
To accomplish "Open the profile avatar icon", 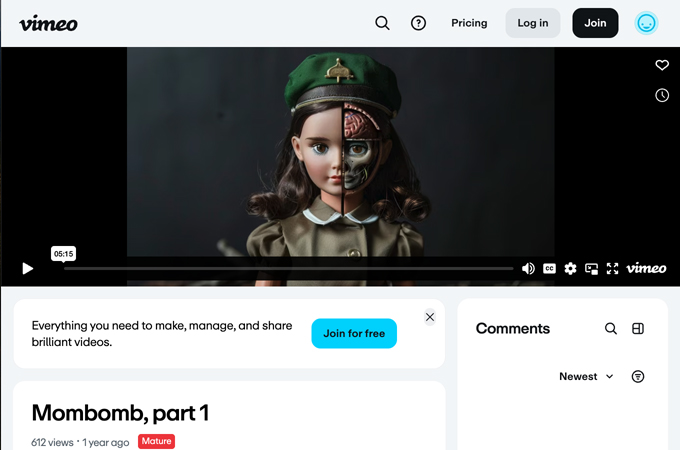I will click(x=646, y=23).
